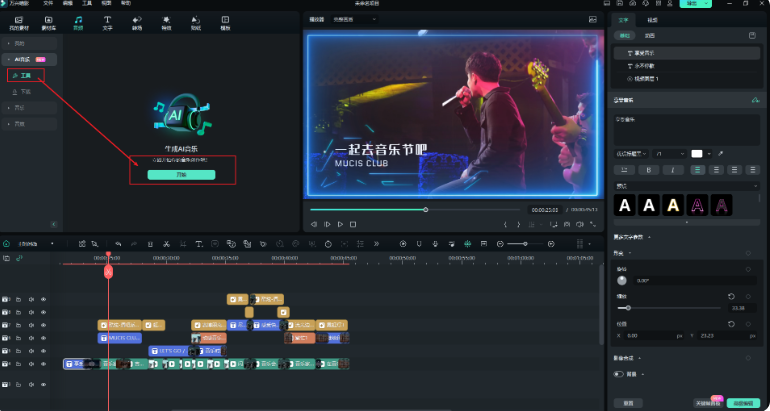Redo with the forward arrow icon

pyautogui.click(x=134, y=244)
